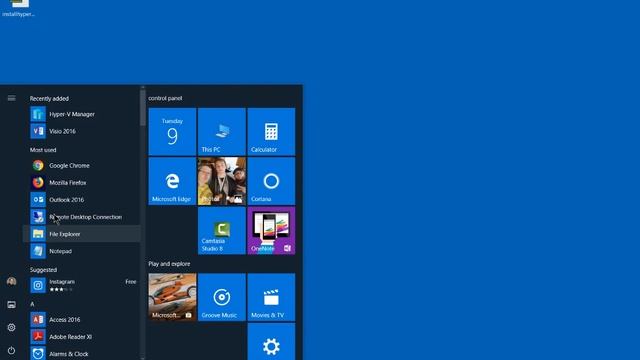Open Settings gear in Start left rail

[x=11, y=327]
